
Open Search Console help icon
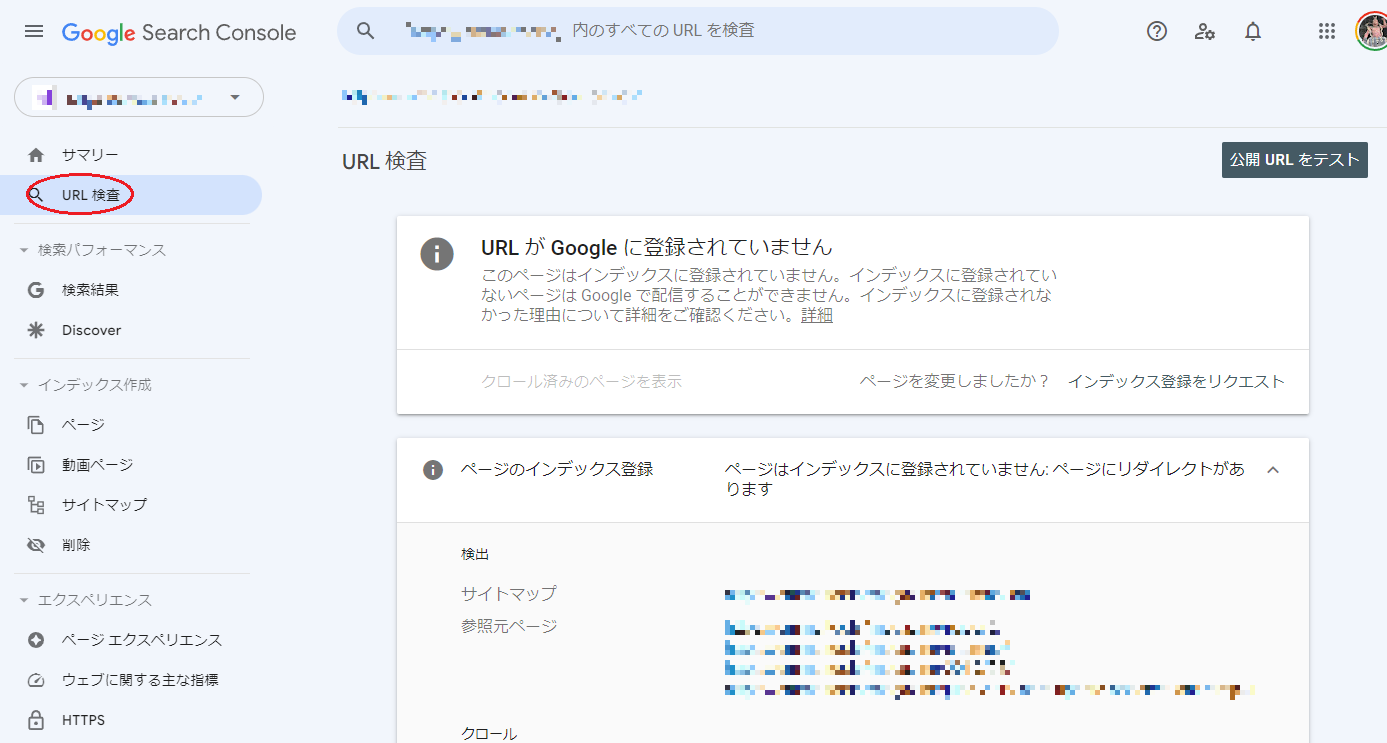(1156, 31)
